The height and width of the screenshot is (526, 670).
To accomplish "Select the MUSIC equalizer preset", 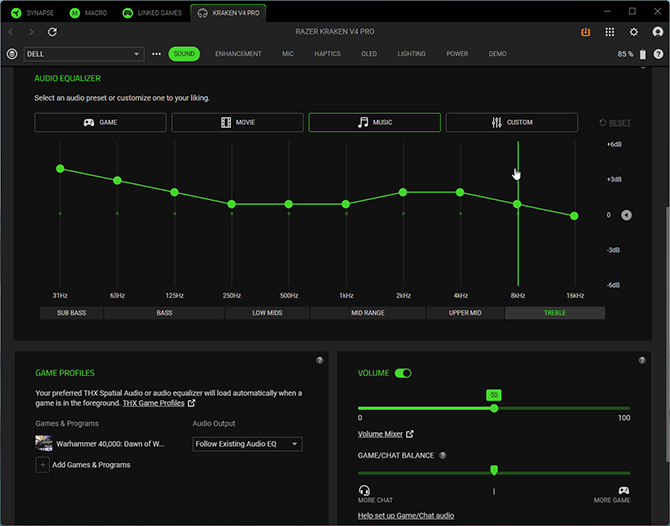I will point(375,123).
